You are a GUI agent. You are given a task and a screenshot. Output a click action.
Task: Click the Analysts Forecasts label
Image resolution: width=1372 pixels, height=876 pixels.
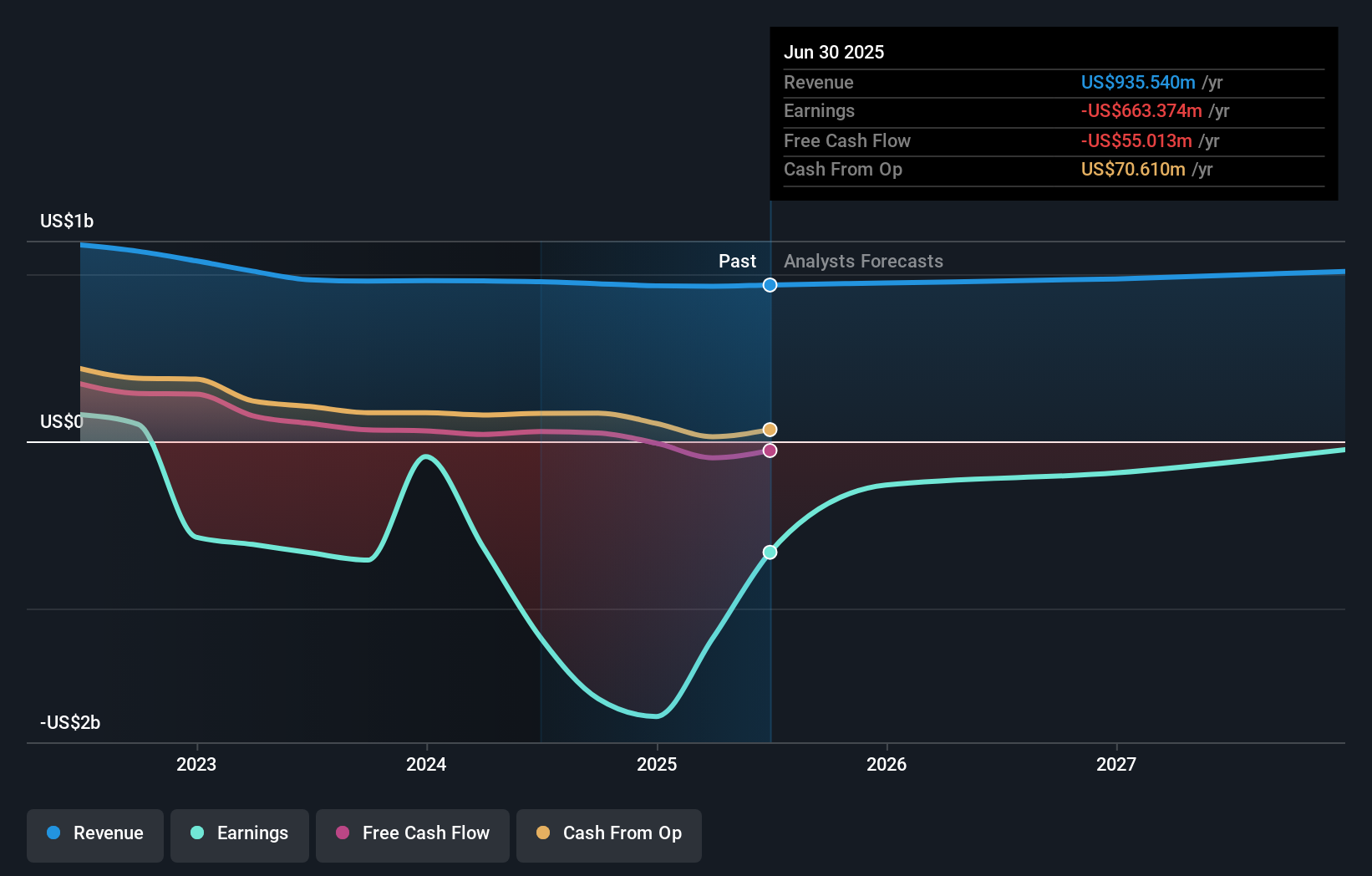pyautogui.click(x=863, y=262)
